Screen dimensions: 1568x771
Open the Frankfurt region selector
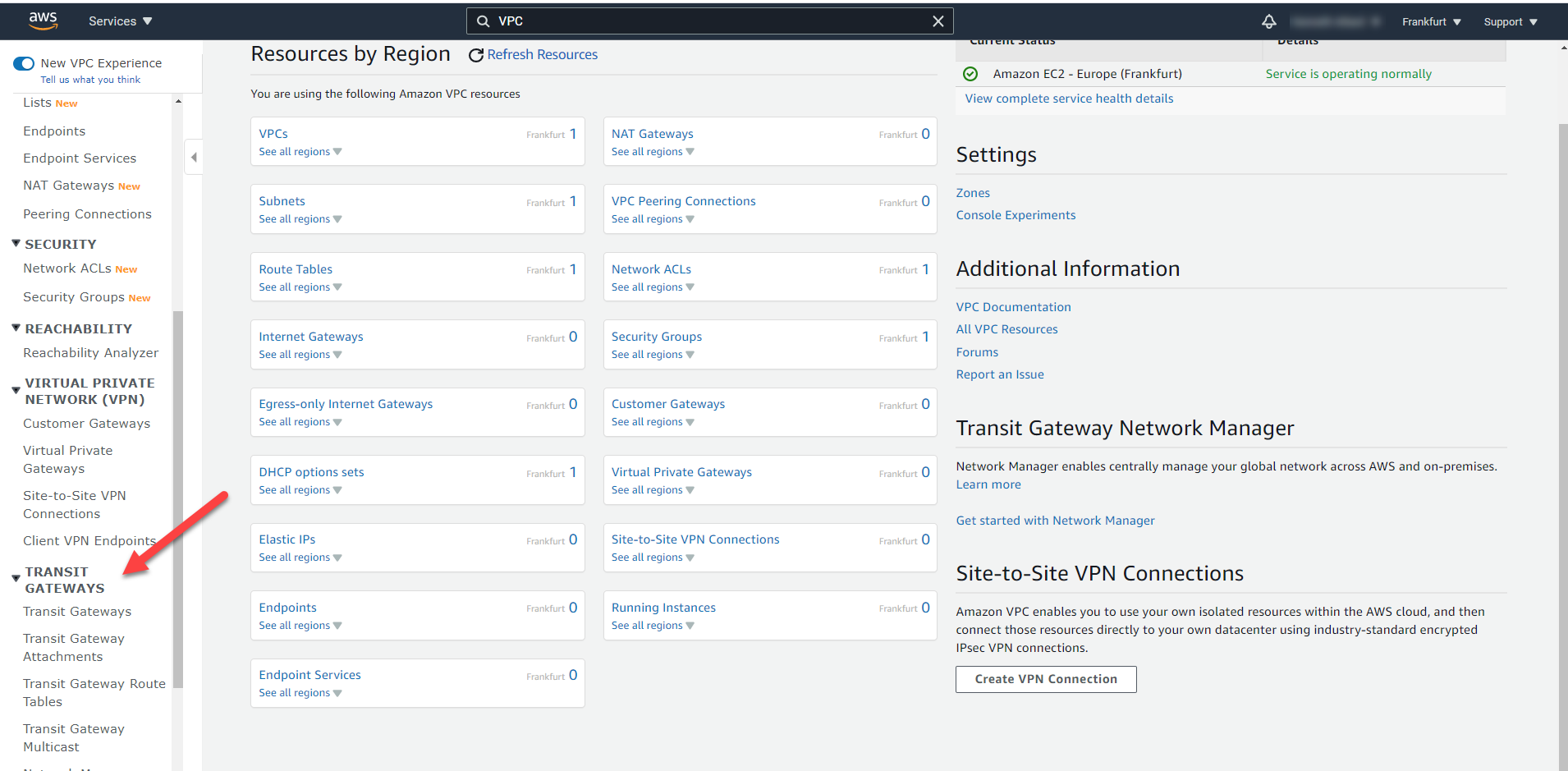click(x=1430, y=21)
